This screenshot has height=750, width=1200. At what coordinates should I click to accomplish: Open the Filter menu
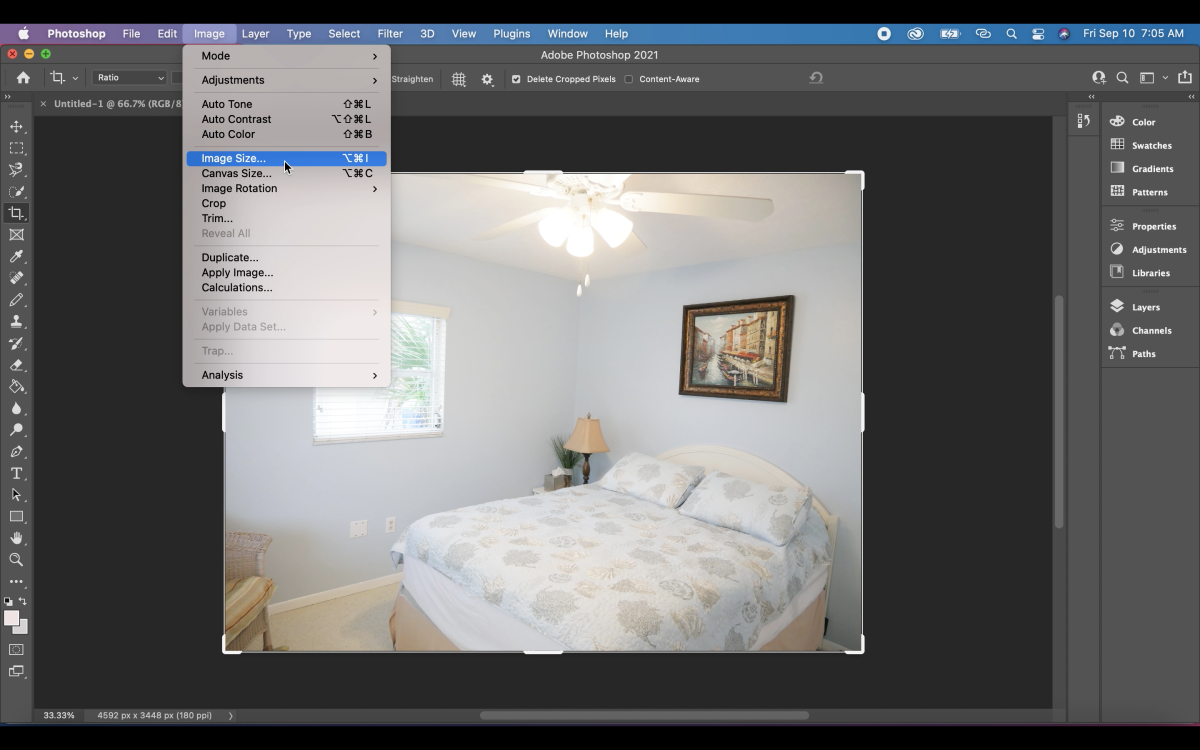coord(390,33)
